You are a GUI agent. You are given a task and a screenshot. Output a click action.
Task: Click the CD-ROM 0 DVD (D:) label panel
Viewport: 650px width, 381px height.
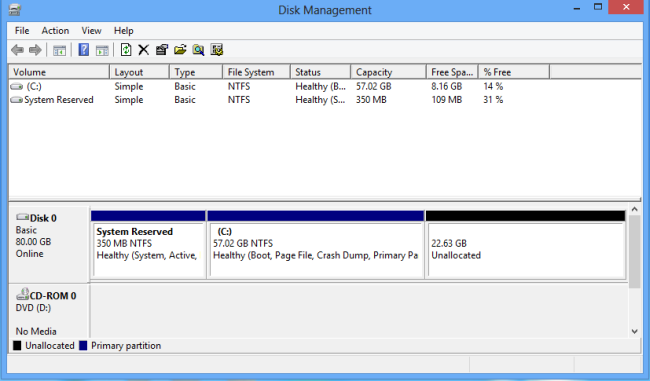(x=49, y=311)
